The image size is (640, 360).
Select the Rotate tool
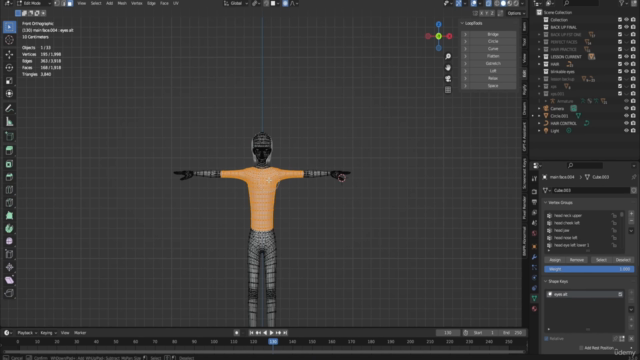[x=9, y=68]
